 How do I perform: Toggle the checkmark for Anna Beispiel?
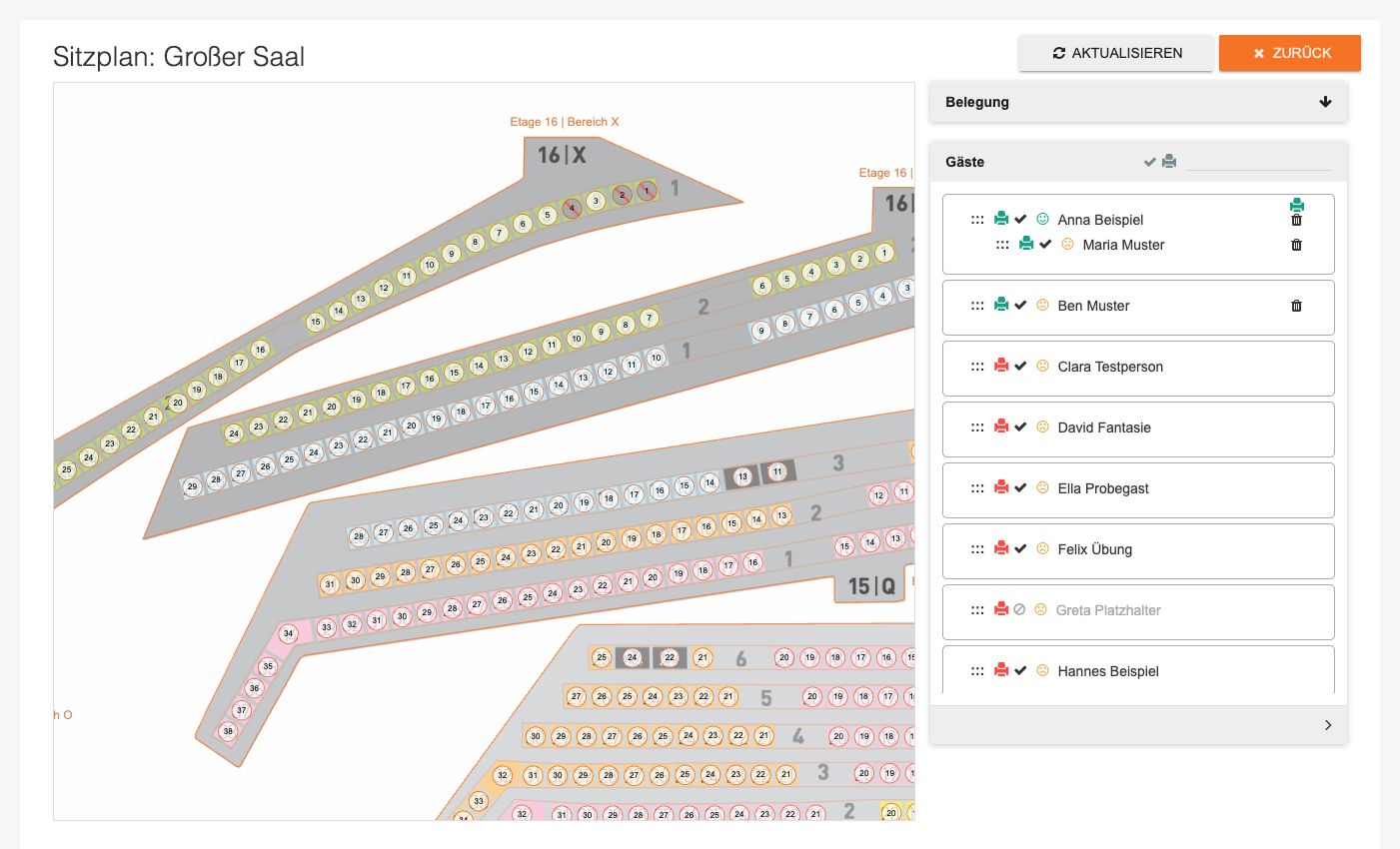[1020, 220]
